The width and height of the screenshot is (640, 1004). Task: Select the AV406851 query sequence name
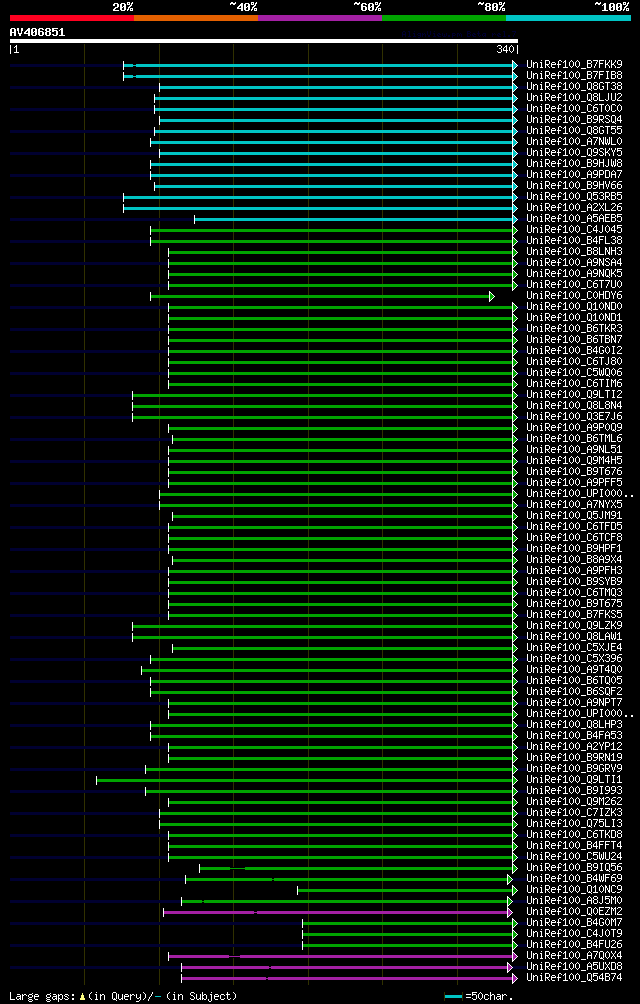[x=37, y=32]
